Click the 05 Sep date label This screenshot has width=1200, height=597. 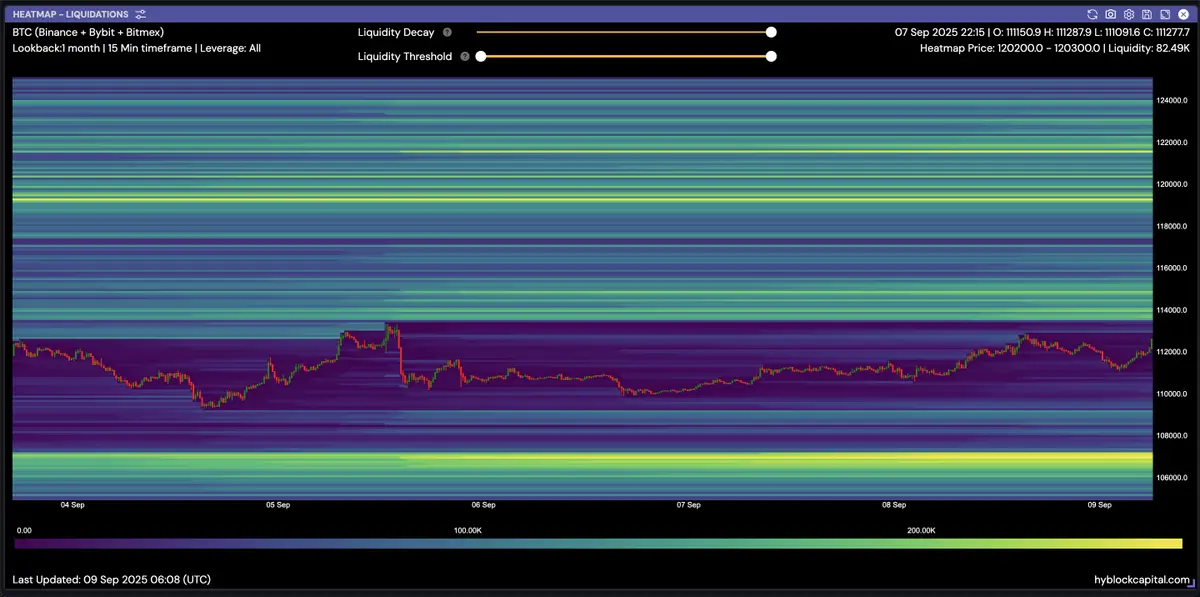pyautogui.click(x=278, y=505)
